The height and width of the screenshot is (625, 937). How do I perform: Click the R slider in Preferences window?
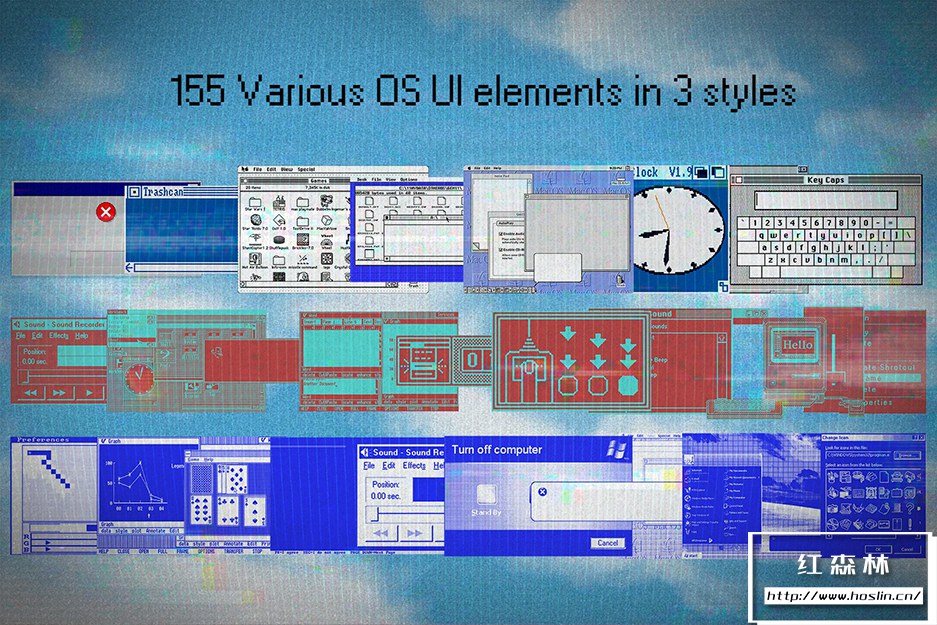click(x=63, y=536)
